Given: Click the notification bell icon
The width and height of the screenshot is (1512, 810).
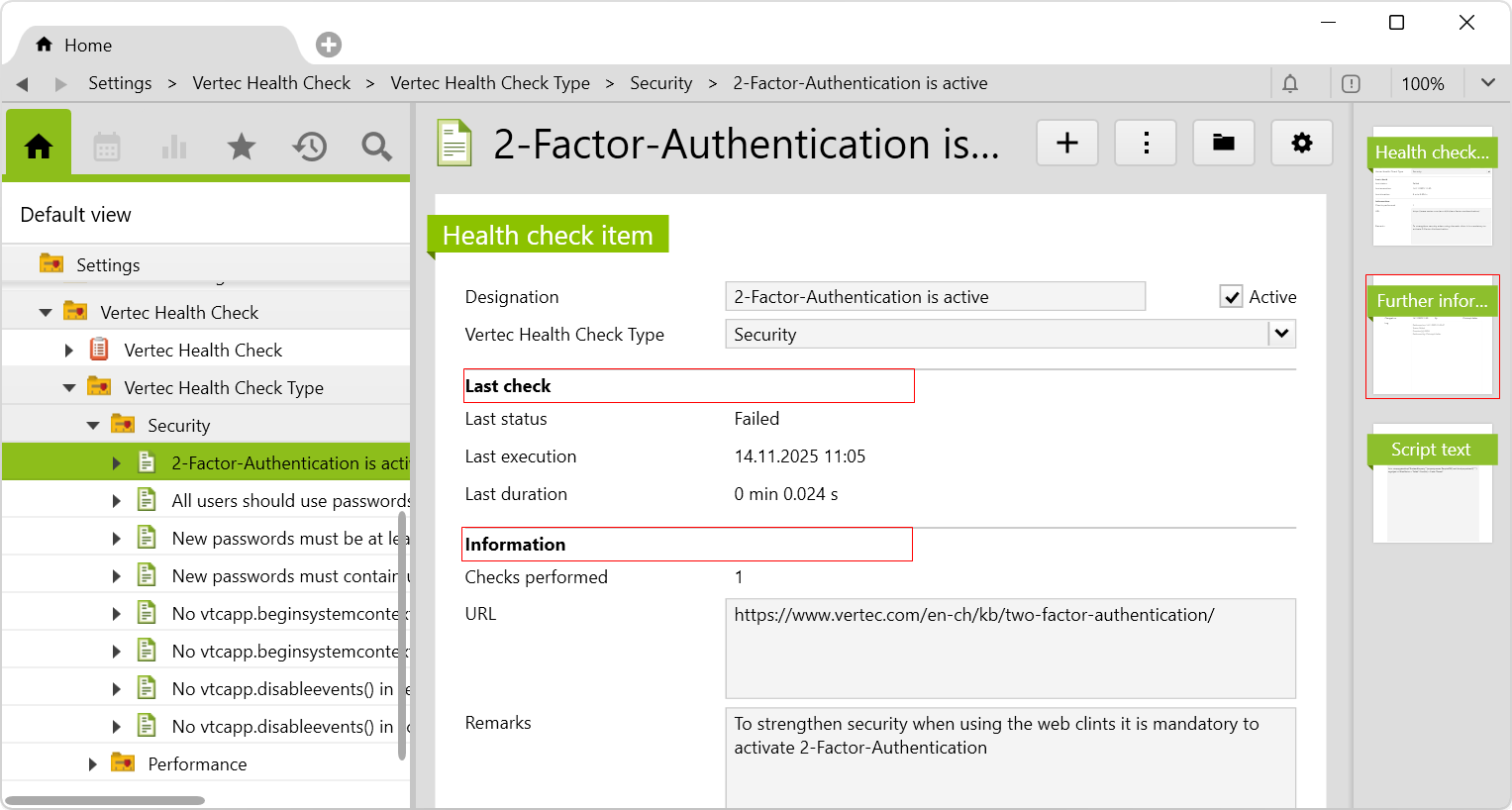Looking at the screenshot, I should tap(1290, 84).
